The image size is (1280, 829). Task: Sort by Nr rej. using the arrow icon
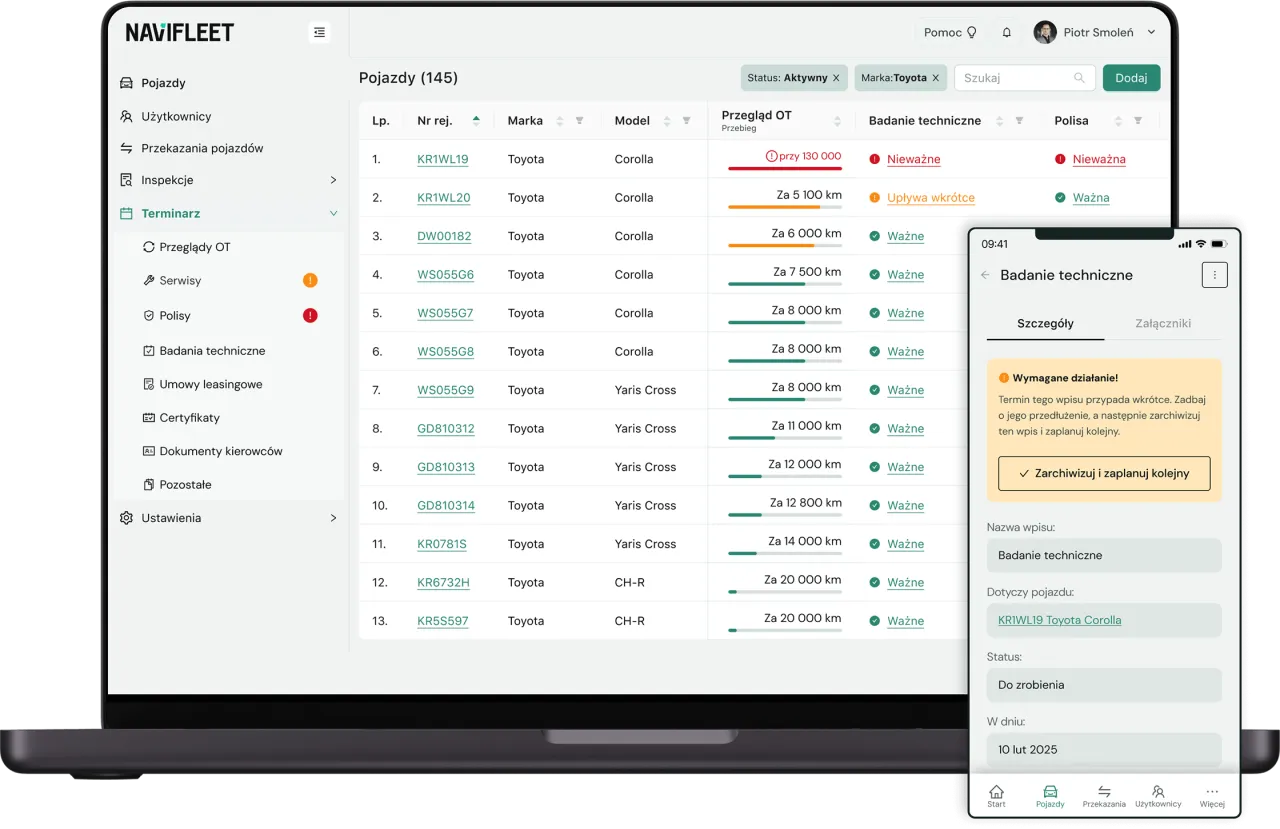tap(476, 120)
